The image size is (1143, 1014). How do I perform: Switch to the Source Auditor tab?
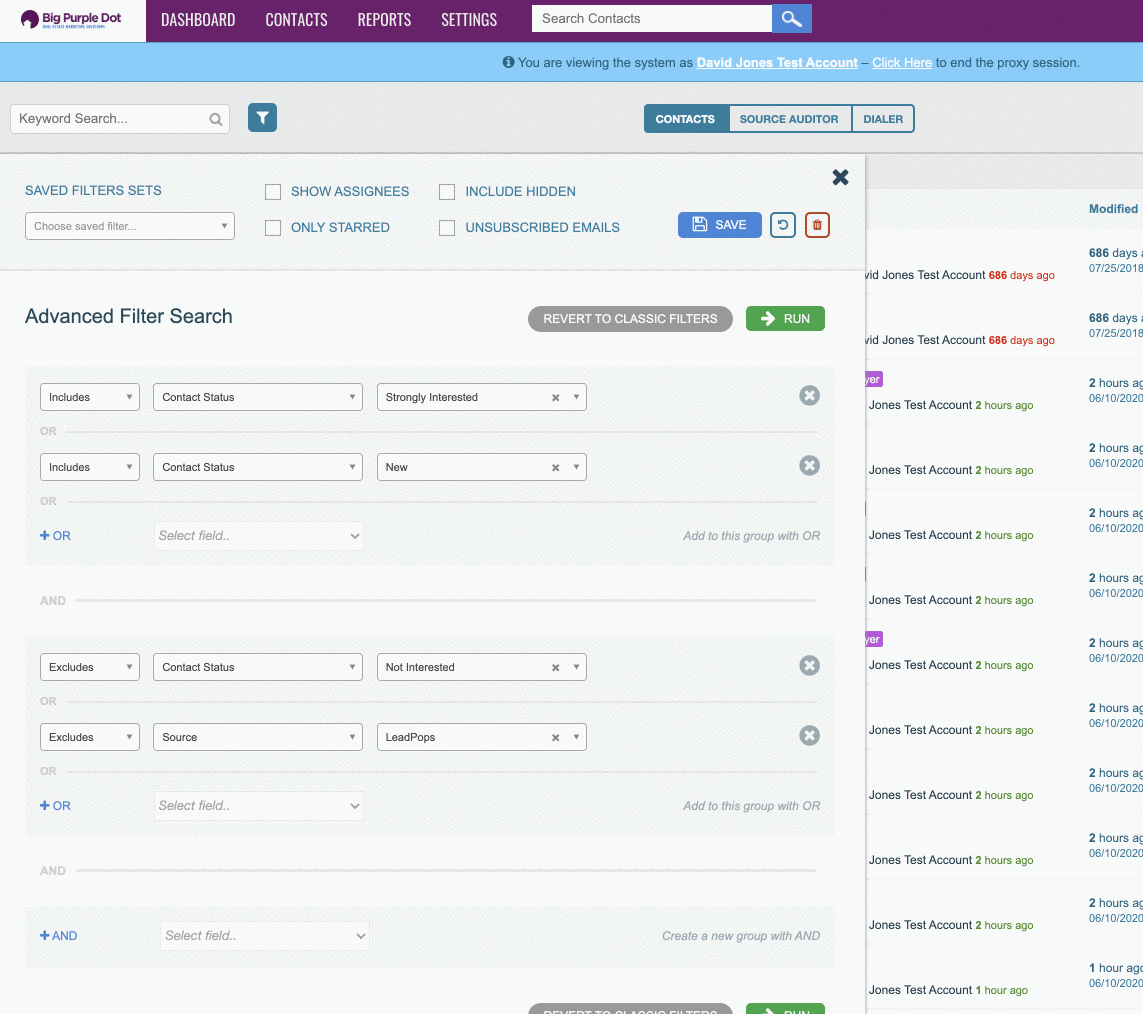click(789, 119)
